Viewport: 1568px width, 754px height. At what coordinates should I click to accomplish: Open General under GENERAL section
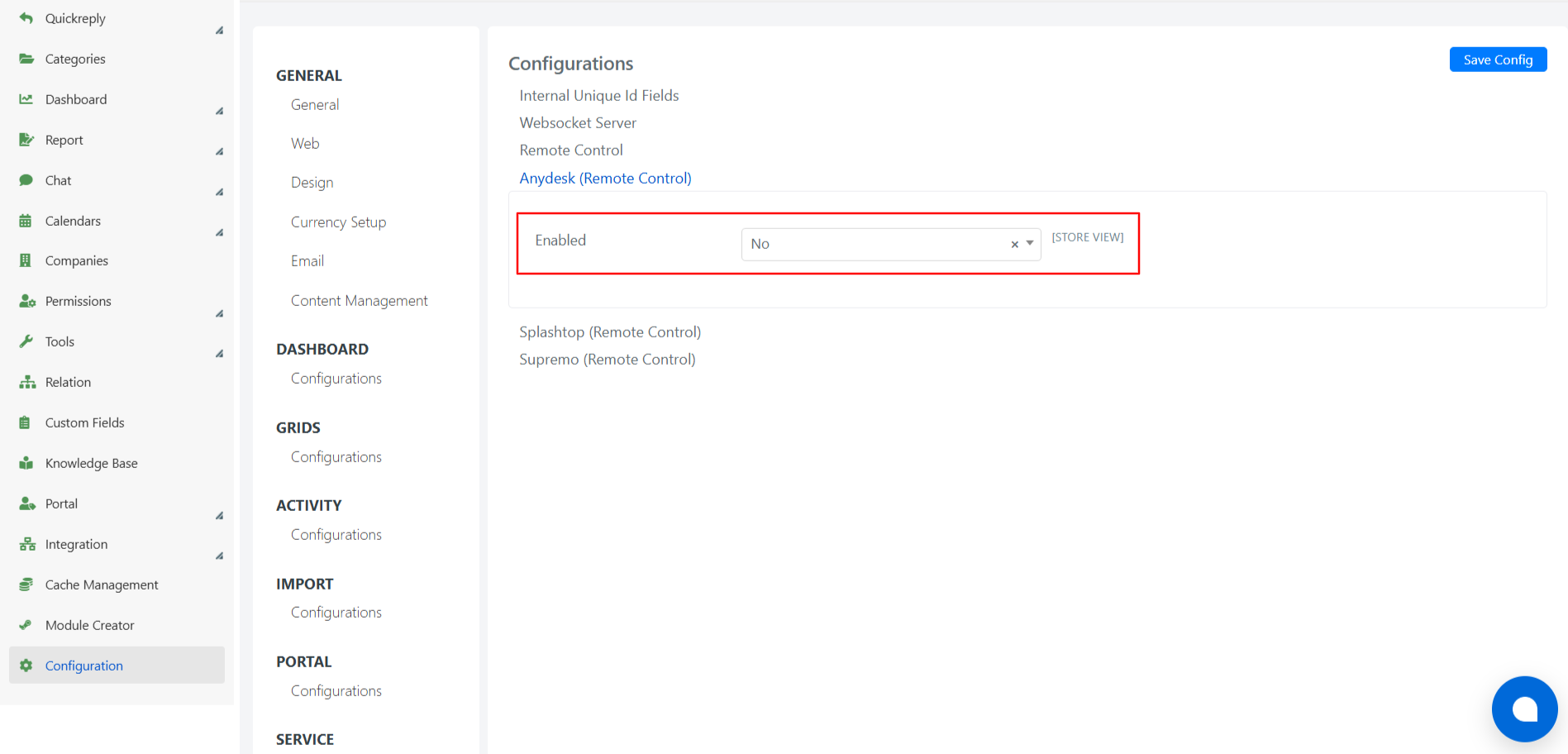tap(315, 105)
